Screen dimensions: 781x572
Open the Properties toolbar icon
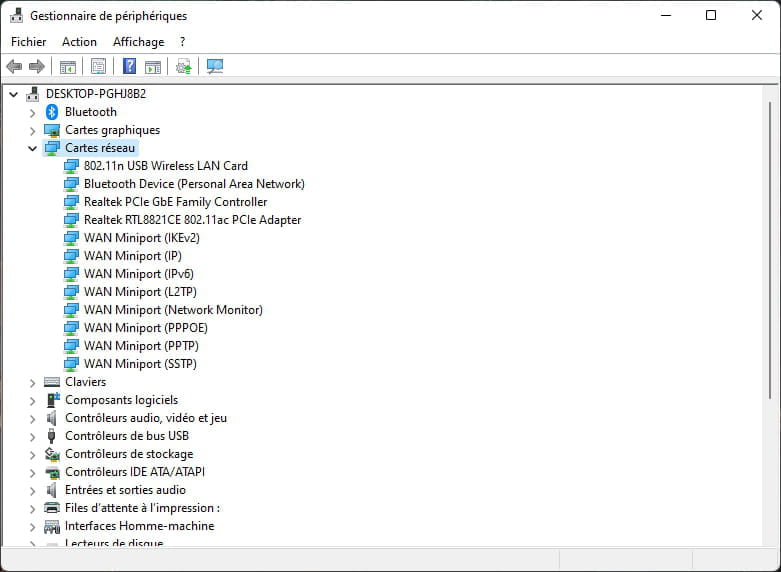pyautogui.click(x=98, y=66)
